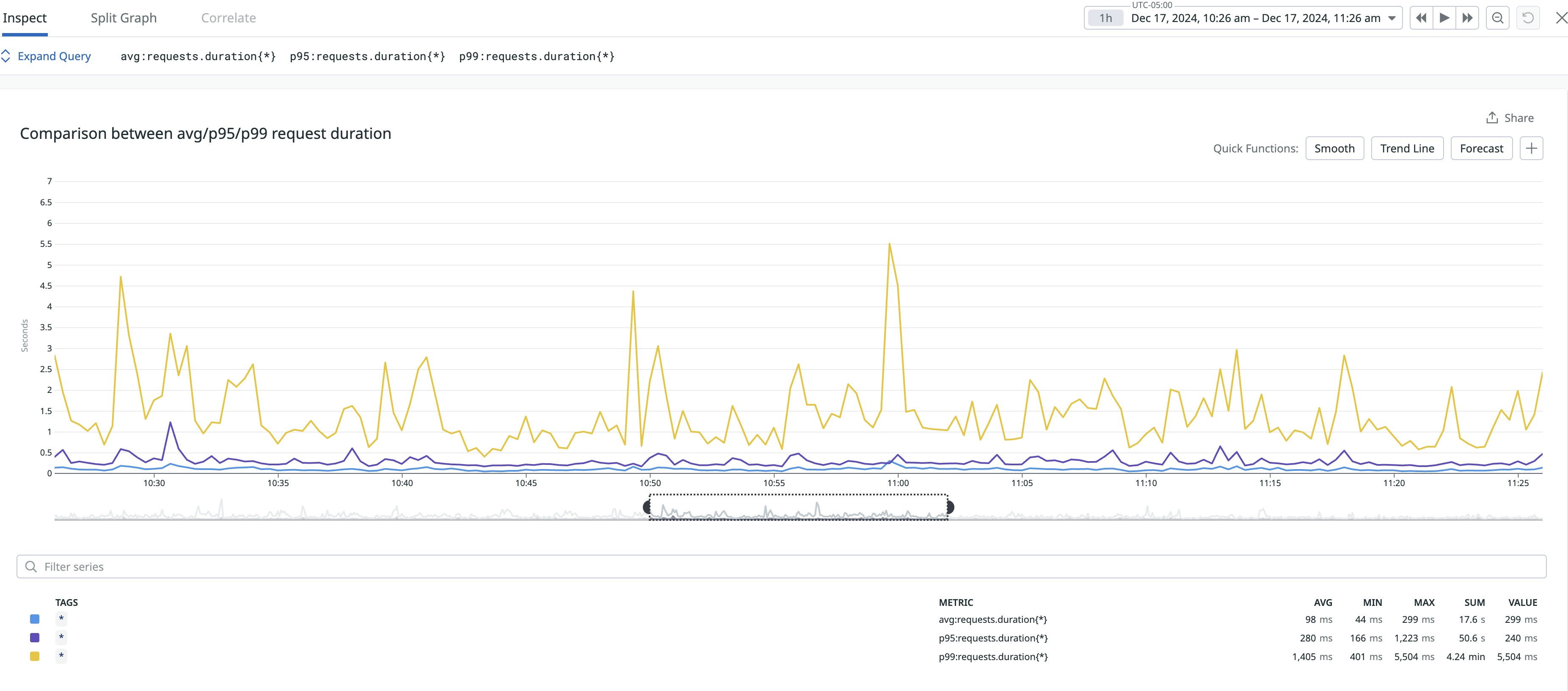Close the graph inspector panel
The image size is (1568, 691).
point(1561,18)
